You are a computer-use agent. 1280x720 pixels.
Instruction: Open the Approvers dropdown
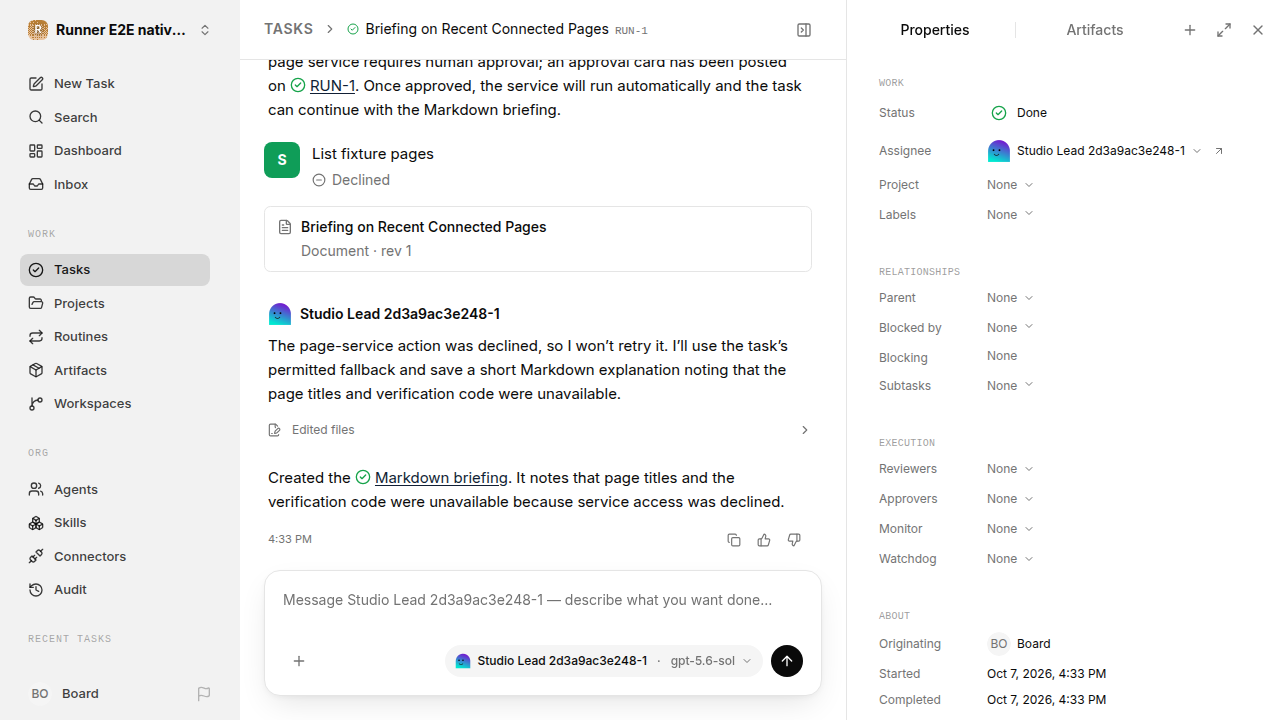point(1010,499)
